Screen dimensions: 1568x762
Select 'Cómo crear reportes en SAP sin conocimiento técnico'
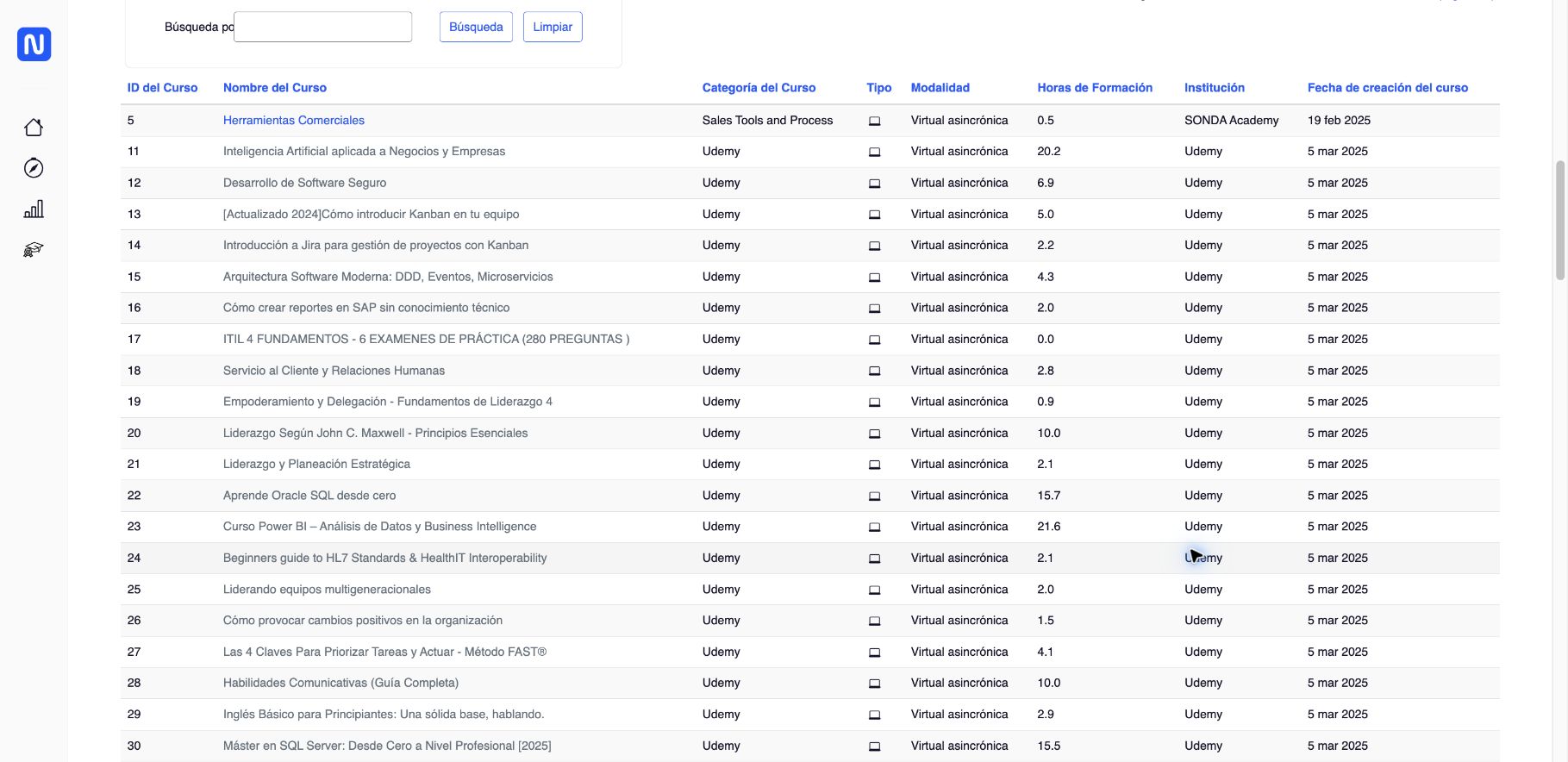(x=366, y=308)
